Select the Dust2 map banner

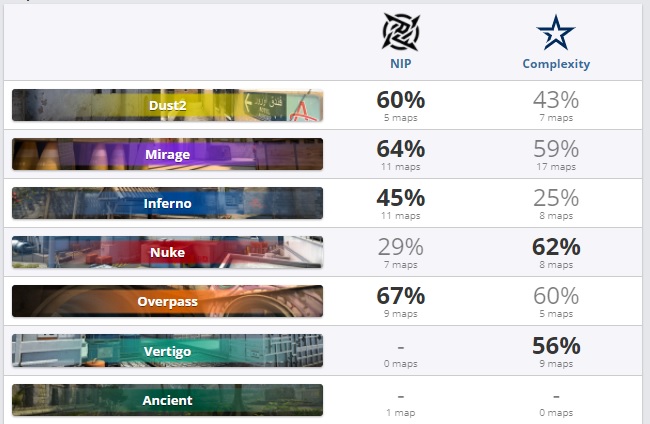coord(168,105)
